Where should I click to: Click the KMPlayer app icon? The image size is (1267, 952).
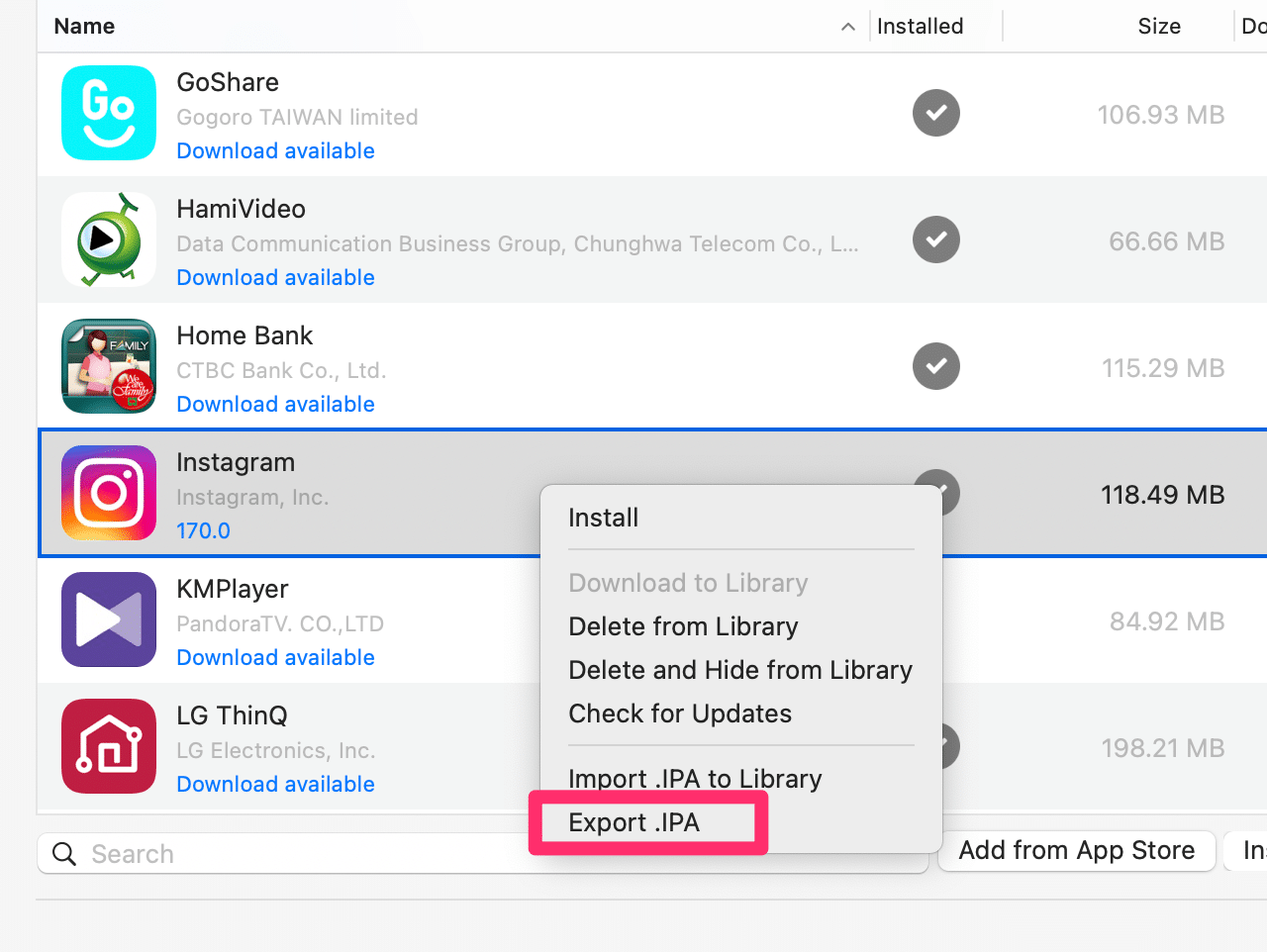tap(109, 619)
